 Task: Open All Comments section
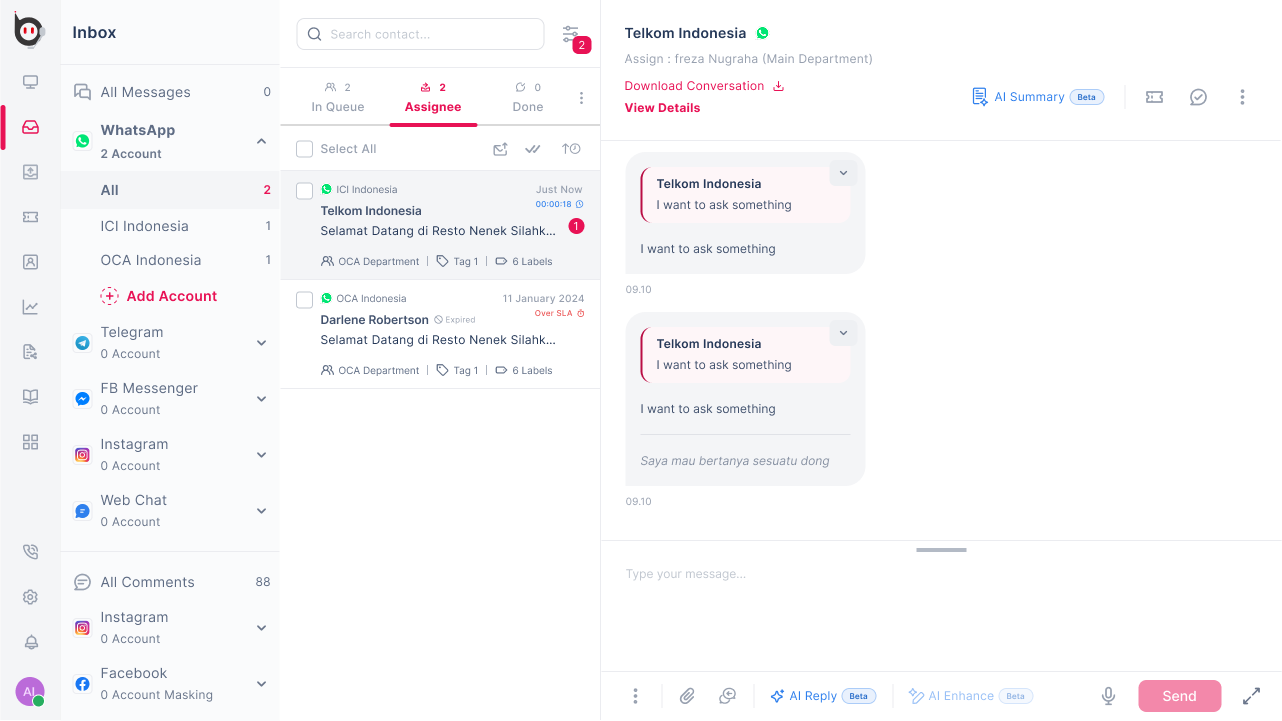pos(170,582)
